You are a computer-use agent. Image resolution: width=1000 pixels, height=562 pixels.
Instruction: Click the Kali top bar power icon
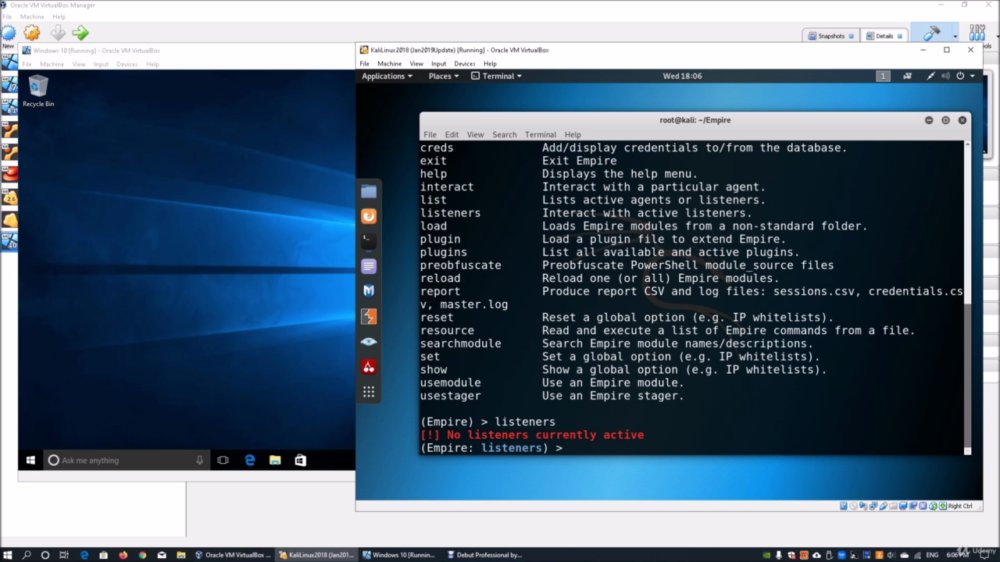pos(960,76)
